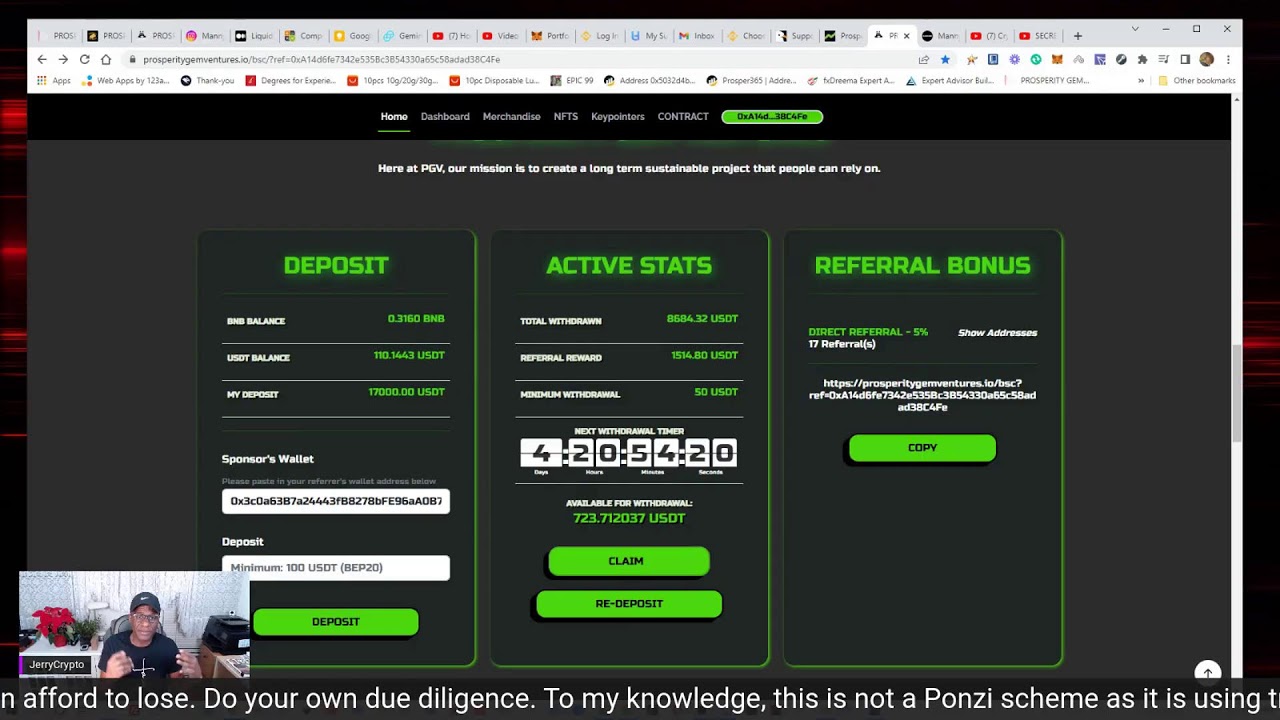Switch to the Instagram tab

(205, 36)
